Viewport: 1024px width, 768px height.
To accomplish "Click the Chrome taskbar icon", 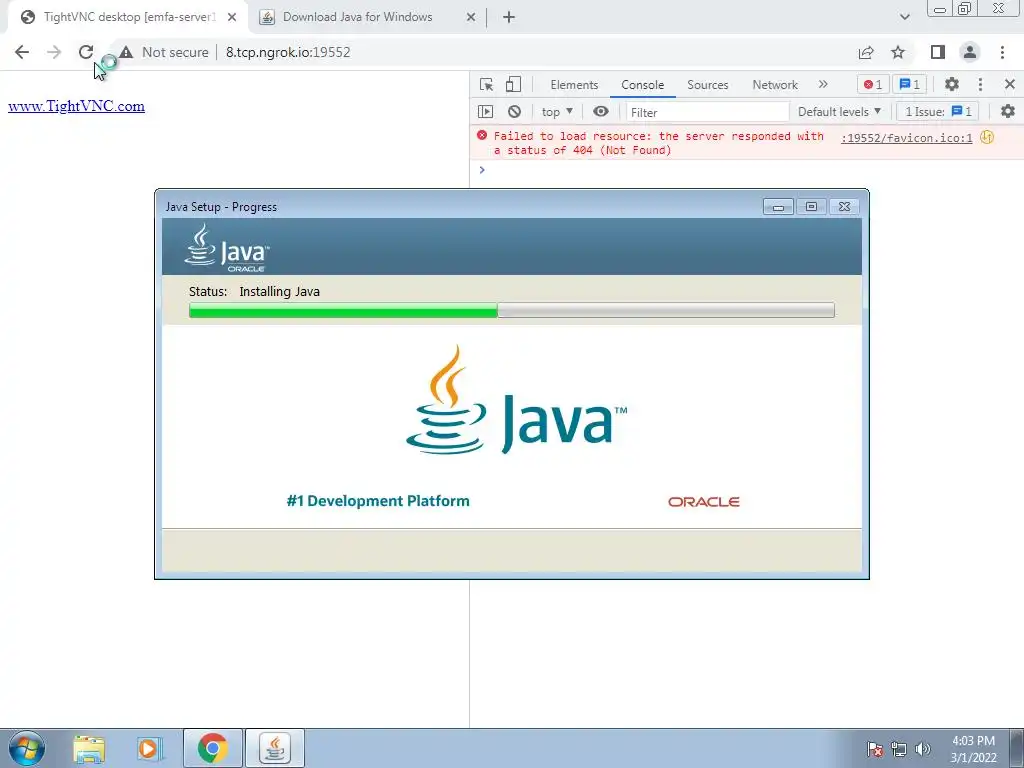I will (212, 748).
